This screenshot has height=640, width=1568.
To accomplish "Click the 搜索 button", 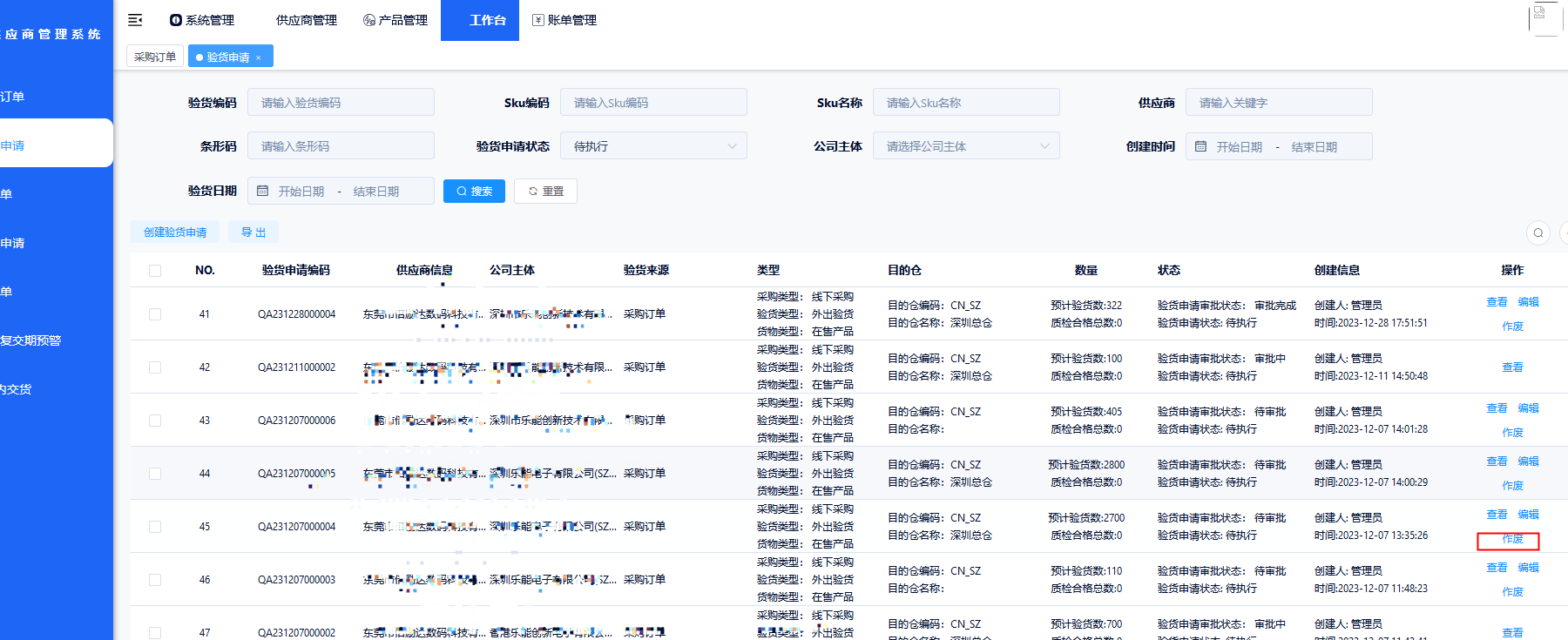I will coord(474,191).
